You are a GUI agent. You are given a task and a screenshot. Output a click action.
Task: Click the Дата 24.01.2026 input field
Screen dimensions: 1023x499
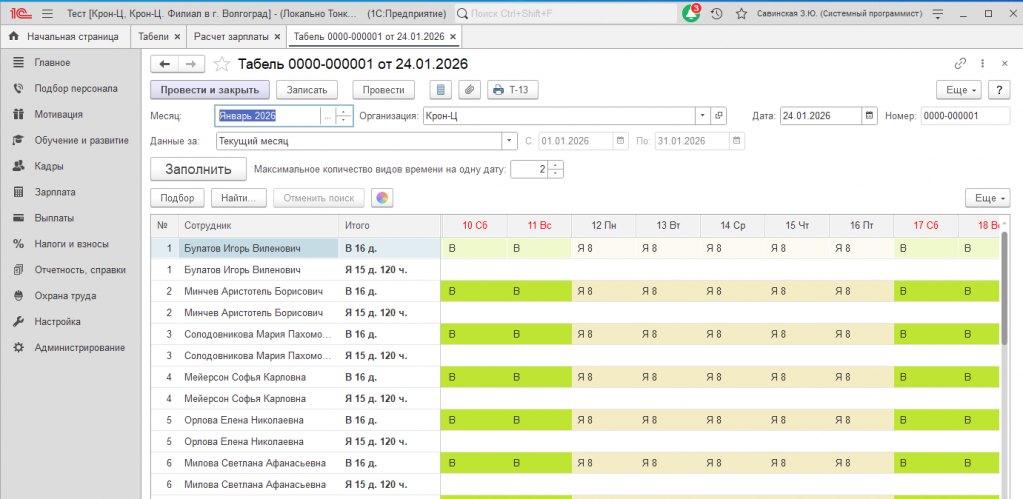coord(821,115)
